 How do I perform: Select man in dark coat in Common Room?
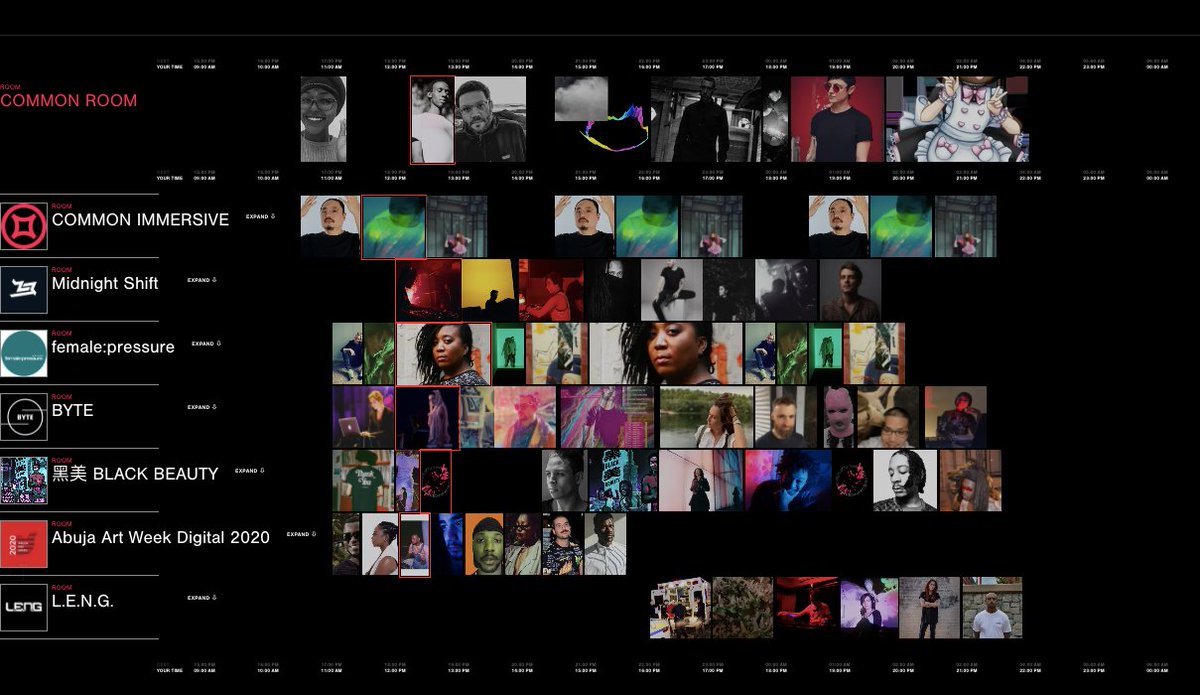[705, 120]
